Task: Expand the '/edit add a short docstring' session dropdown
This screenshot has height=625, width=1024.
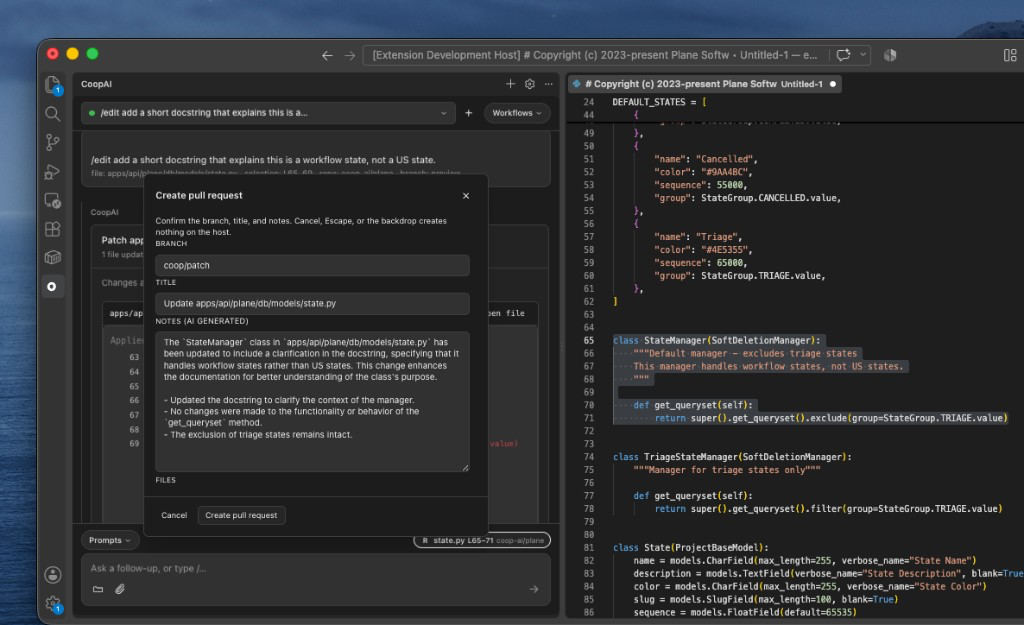Action: tap(268, 113)
